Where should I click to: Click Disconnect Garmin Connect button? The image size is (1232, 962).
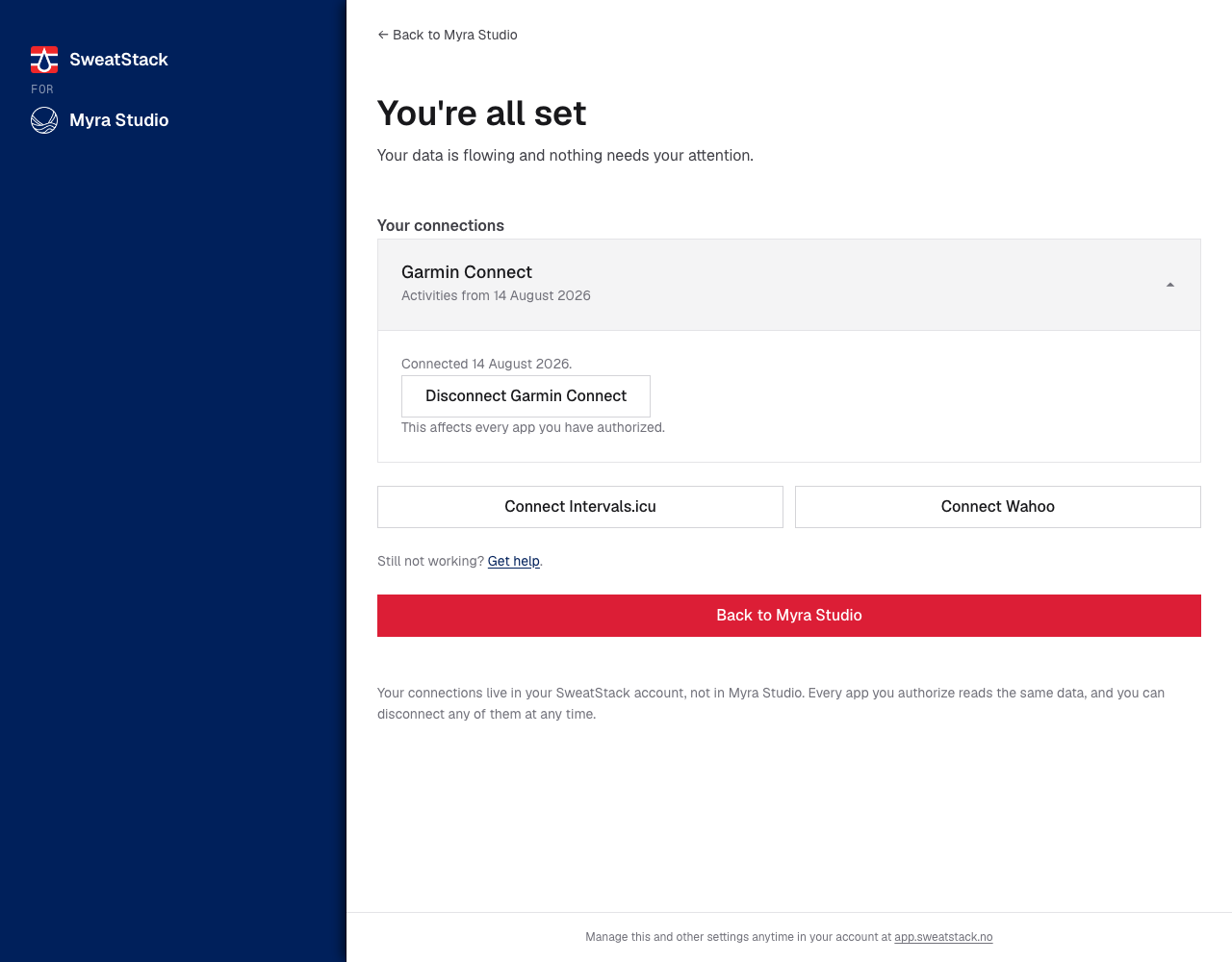[526, 396]
